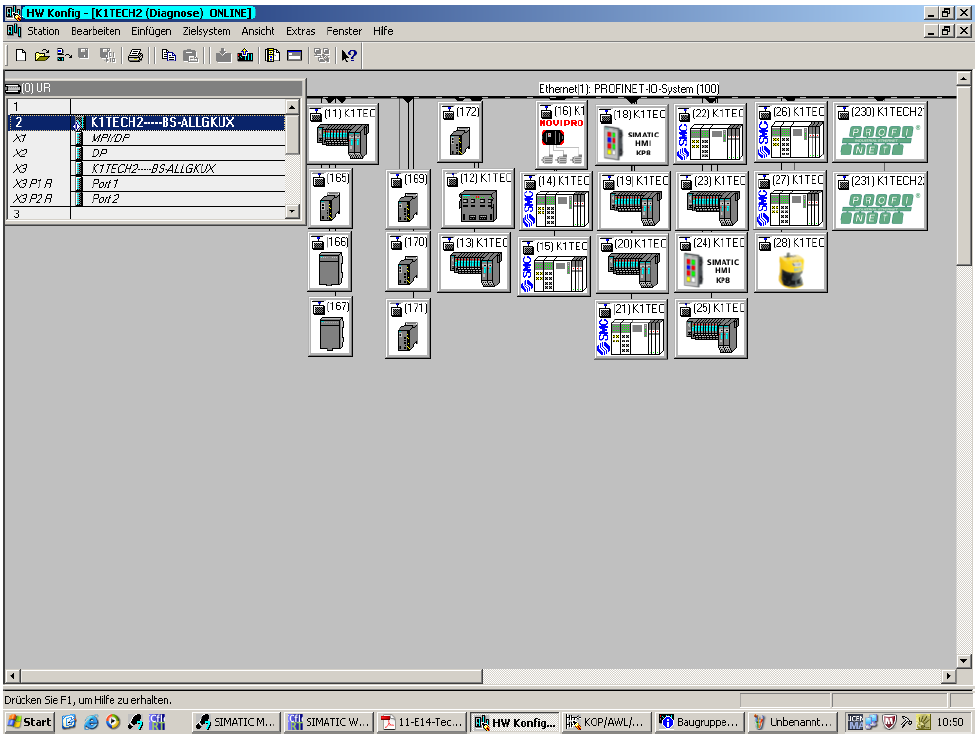Screen dimensions: 978x736
Task: Select the K1TECH2 row in slot X3
Action: coord(147,168)
